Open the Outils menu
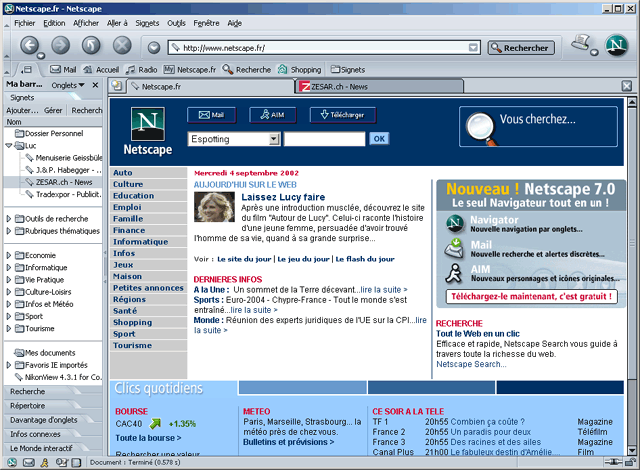 coord(176,23)
